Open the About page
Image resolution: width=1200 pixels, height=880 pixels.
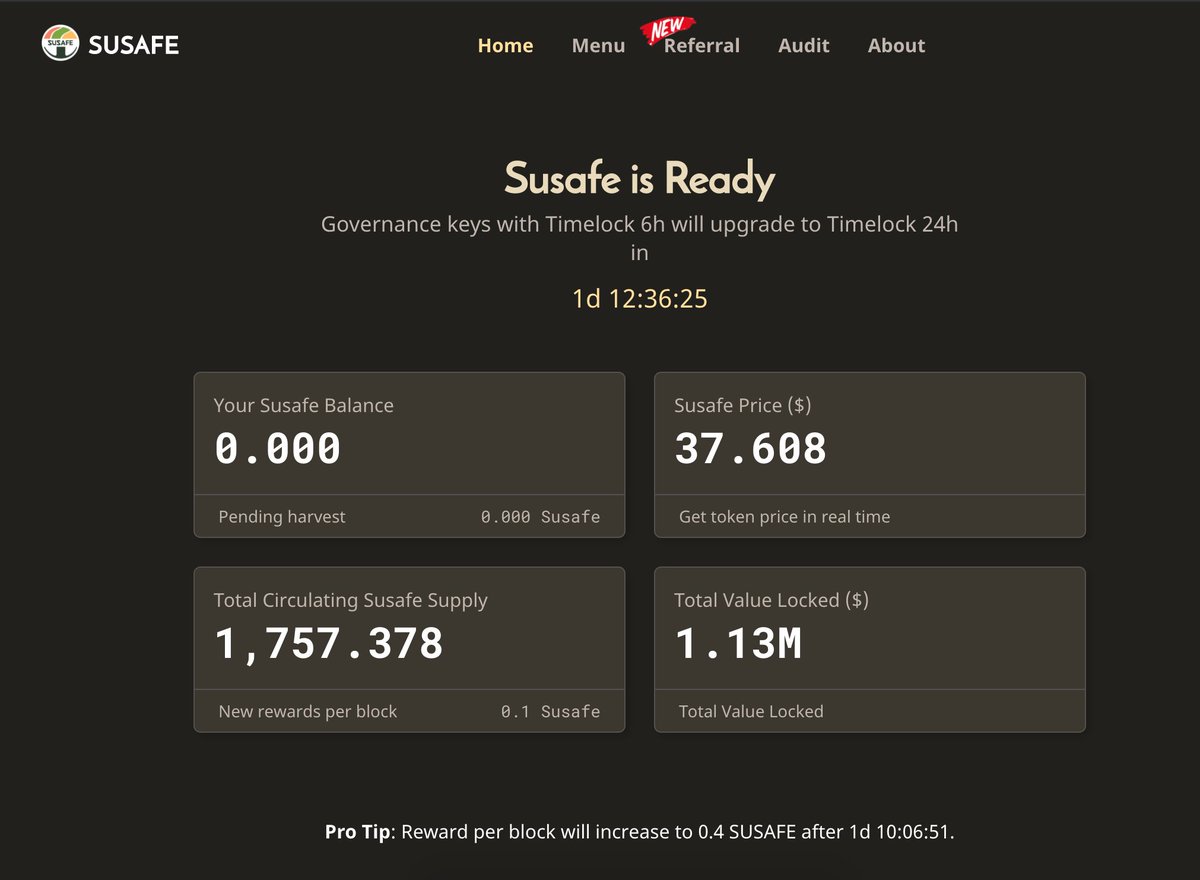(x=896, y=46)
